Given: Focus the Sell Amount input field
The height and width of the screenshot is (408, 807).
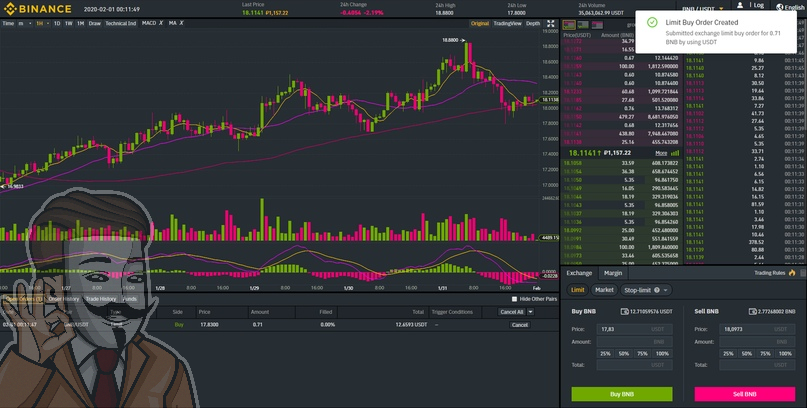Looking at the screenshot, I should pyautogui.click(x=757, y=342).
